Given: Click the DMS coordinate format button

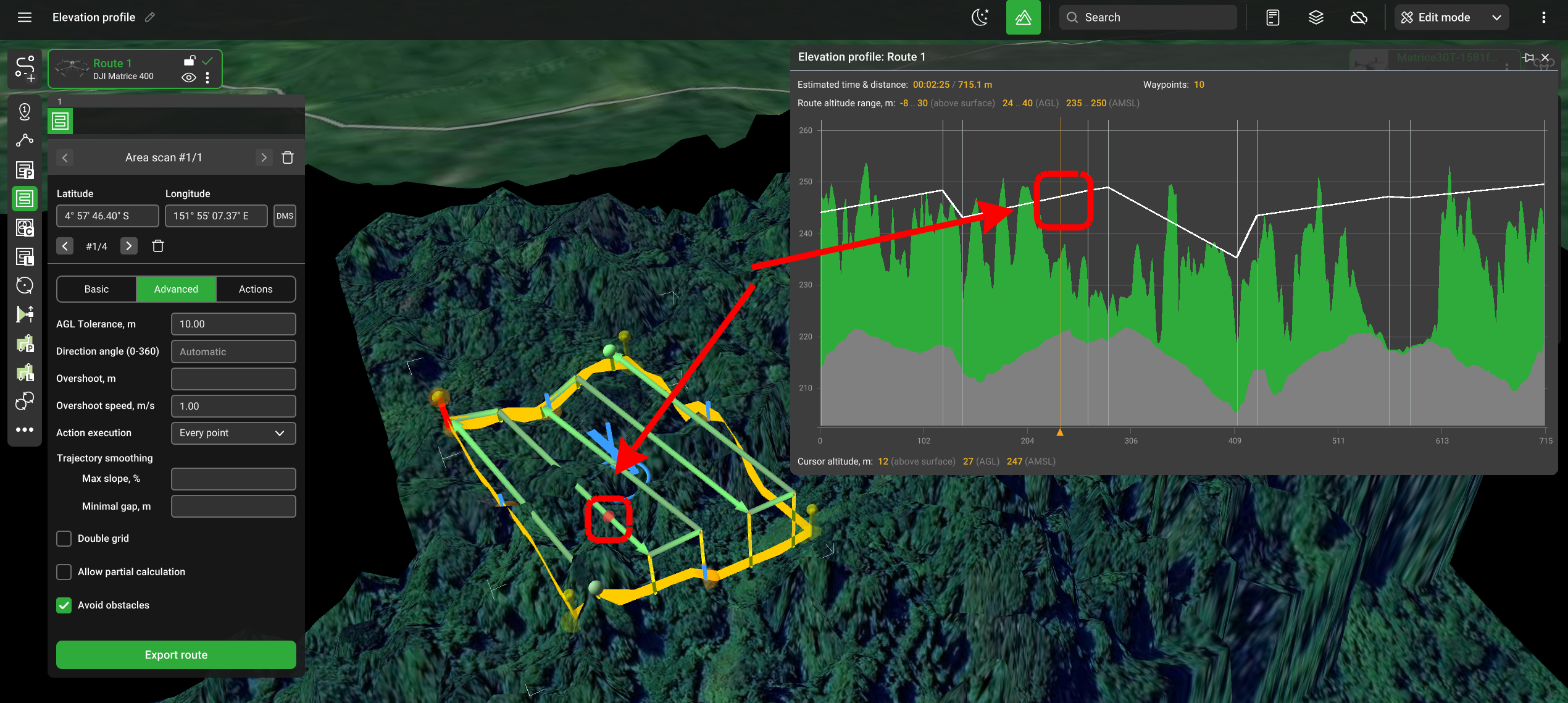Looking at the screenshot, I should click(285, 216).
